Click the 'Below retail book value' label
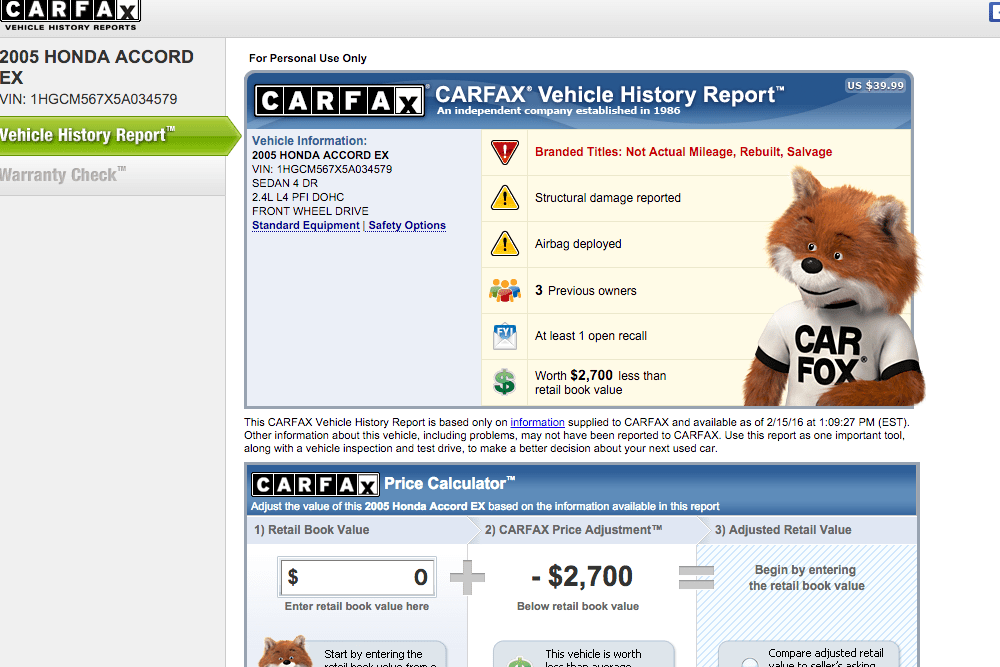This screenshot has width=1000, height=667. point(578,606)
